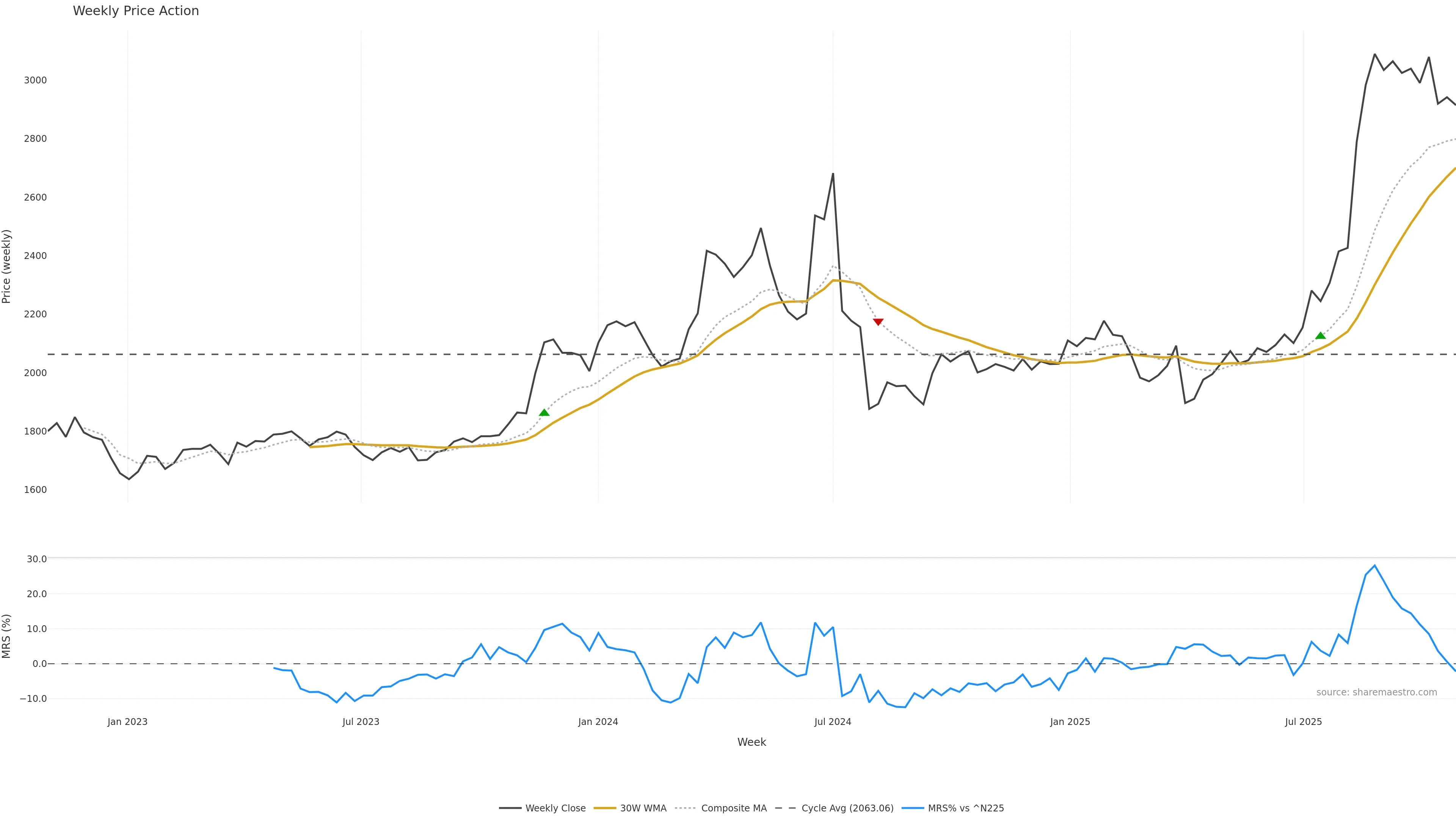Hide MRS% vs ^N225 via legend label

pyautogui.click(x=965, y=808)
